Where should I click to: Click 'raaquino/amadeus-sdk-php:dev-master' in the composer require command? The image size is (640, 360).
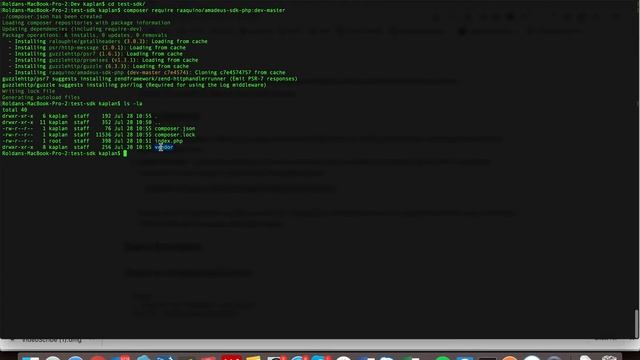[x=231, y=10]
